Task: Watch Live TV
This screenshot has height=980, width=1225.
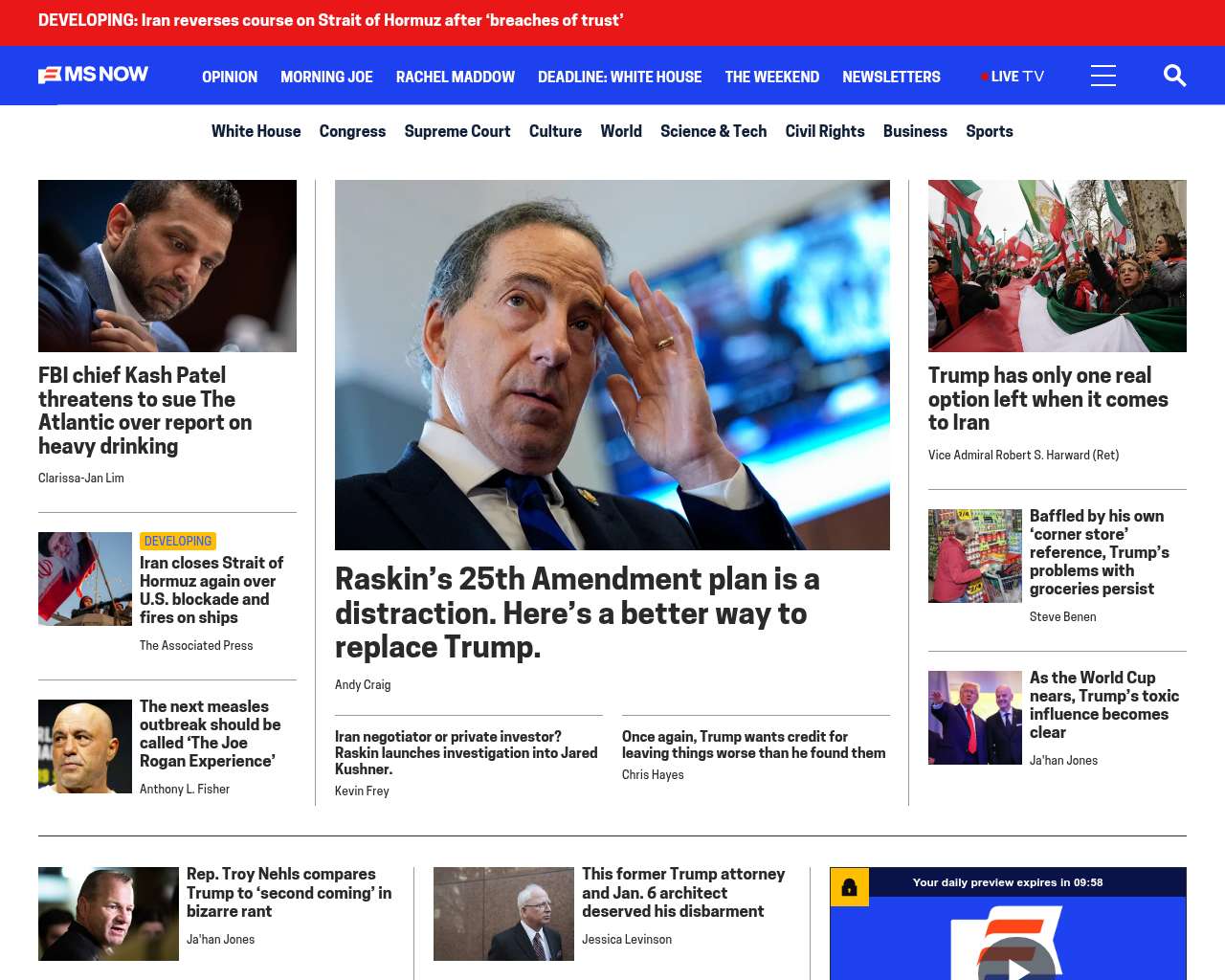Action: [x=1013, y=77]
